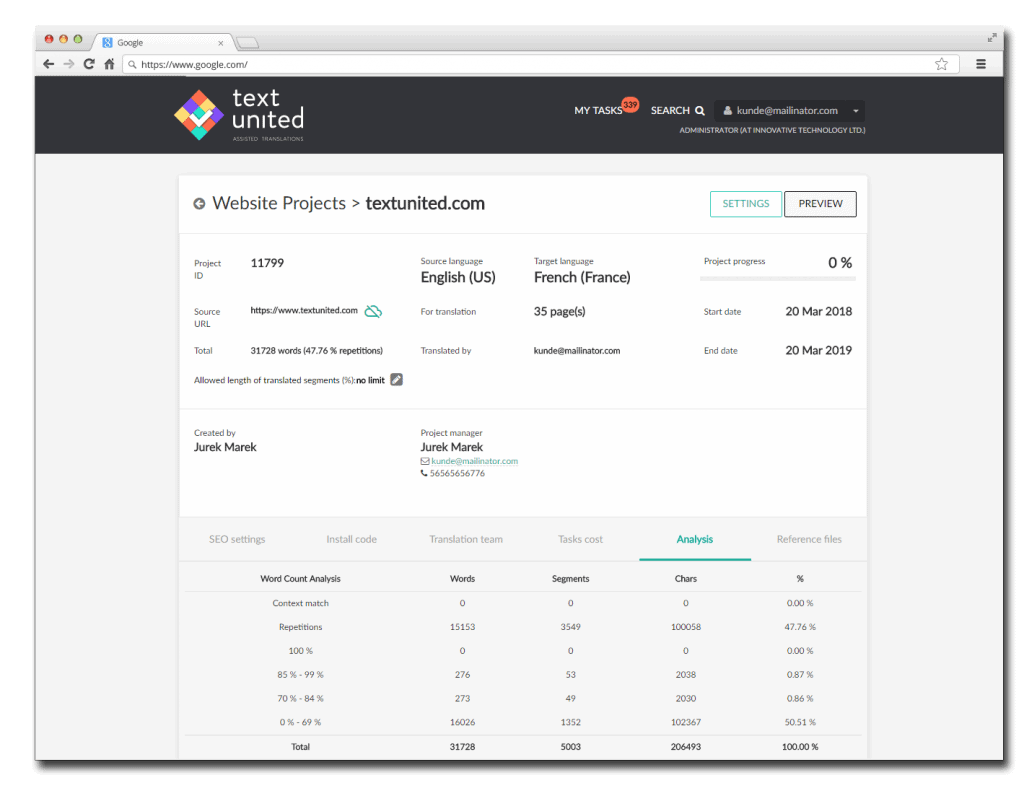Click the Repetitions words value 15153
Screen dimensions: 1024x796
(462, 627)
